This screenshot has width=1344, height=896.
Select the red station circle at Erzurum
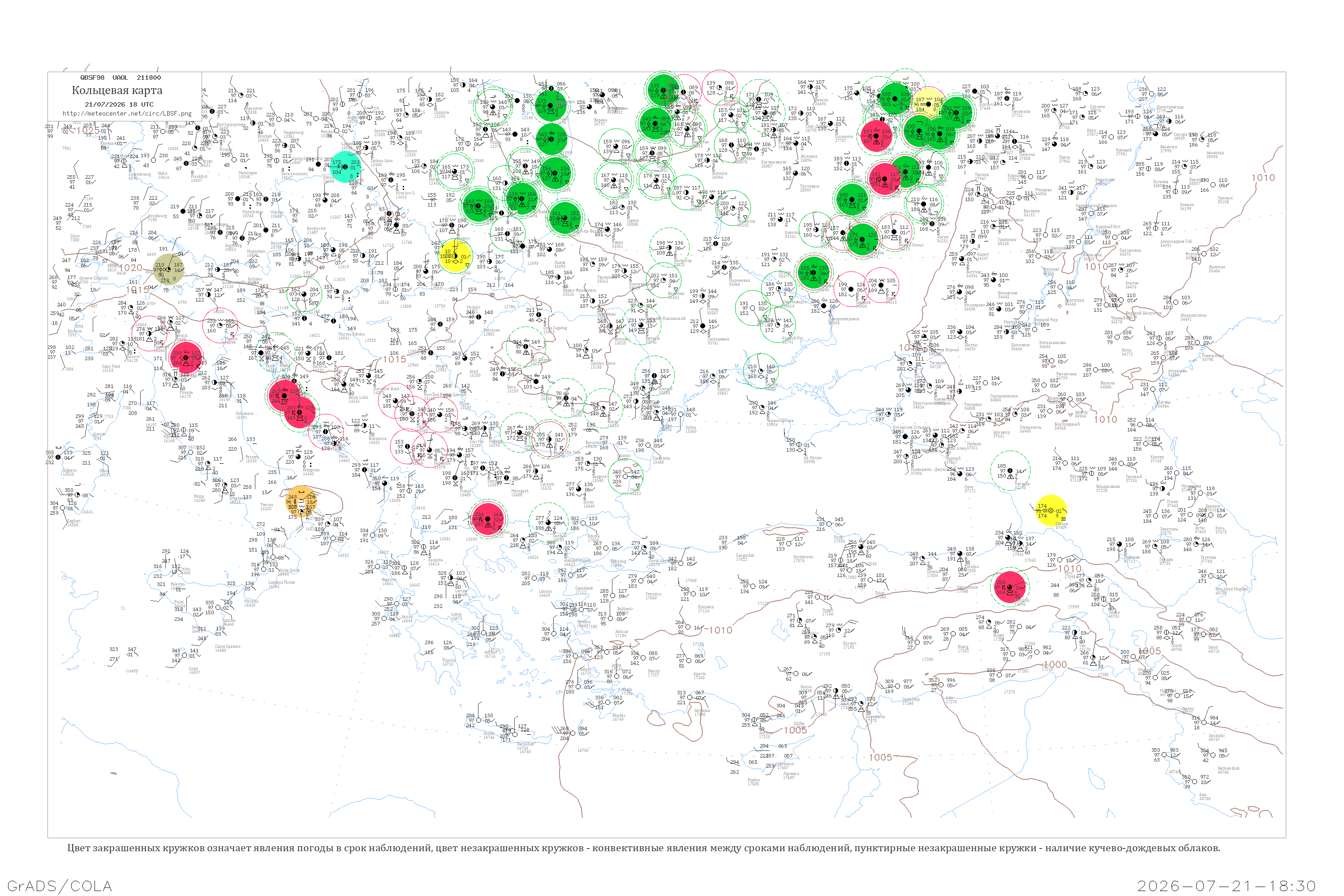coord(1010,587)
